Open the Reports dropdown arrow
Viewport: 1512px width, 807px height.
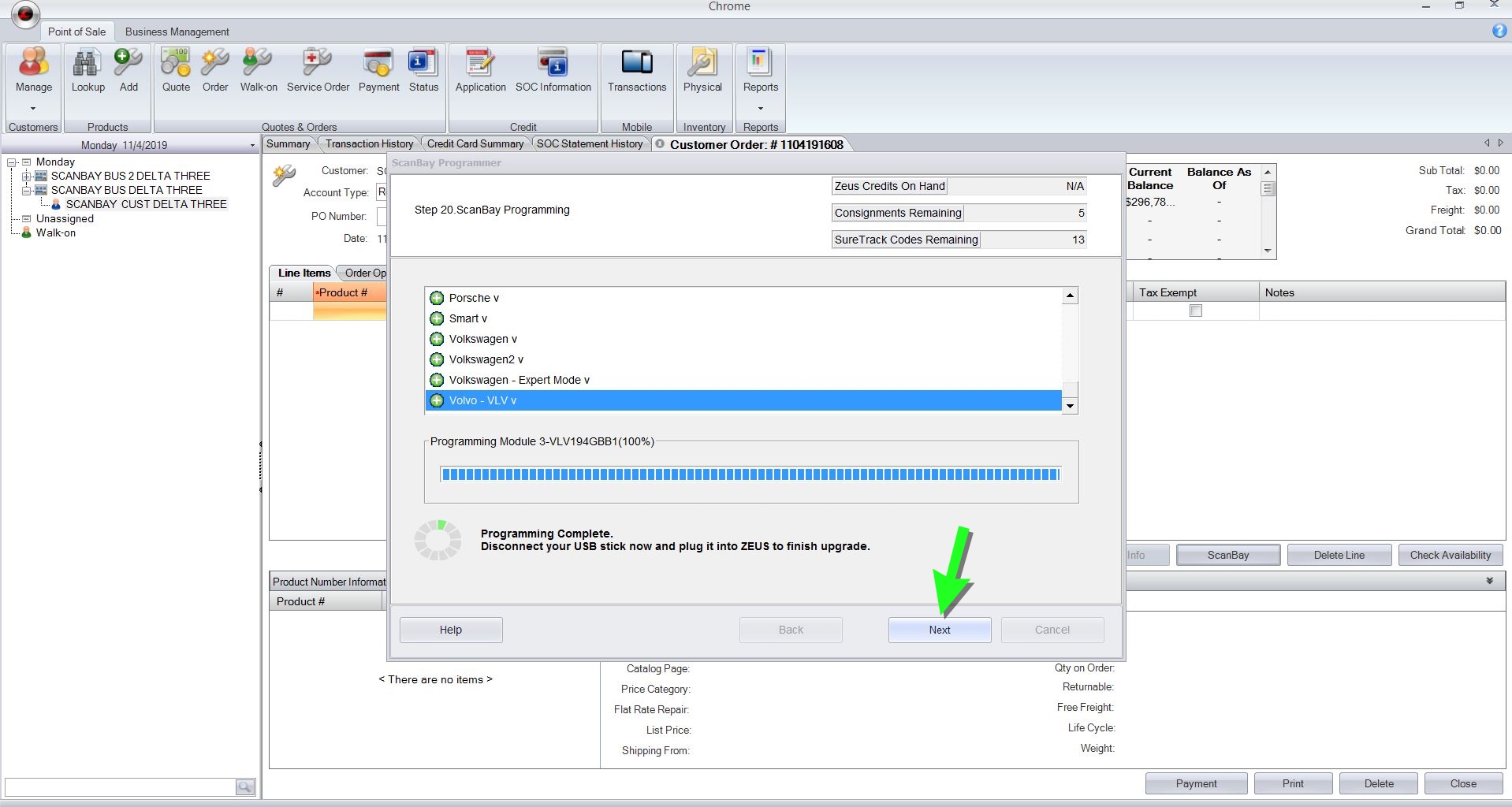[760, 108]
